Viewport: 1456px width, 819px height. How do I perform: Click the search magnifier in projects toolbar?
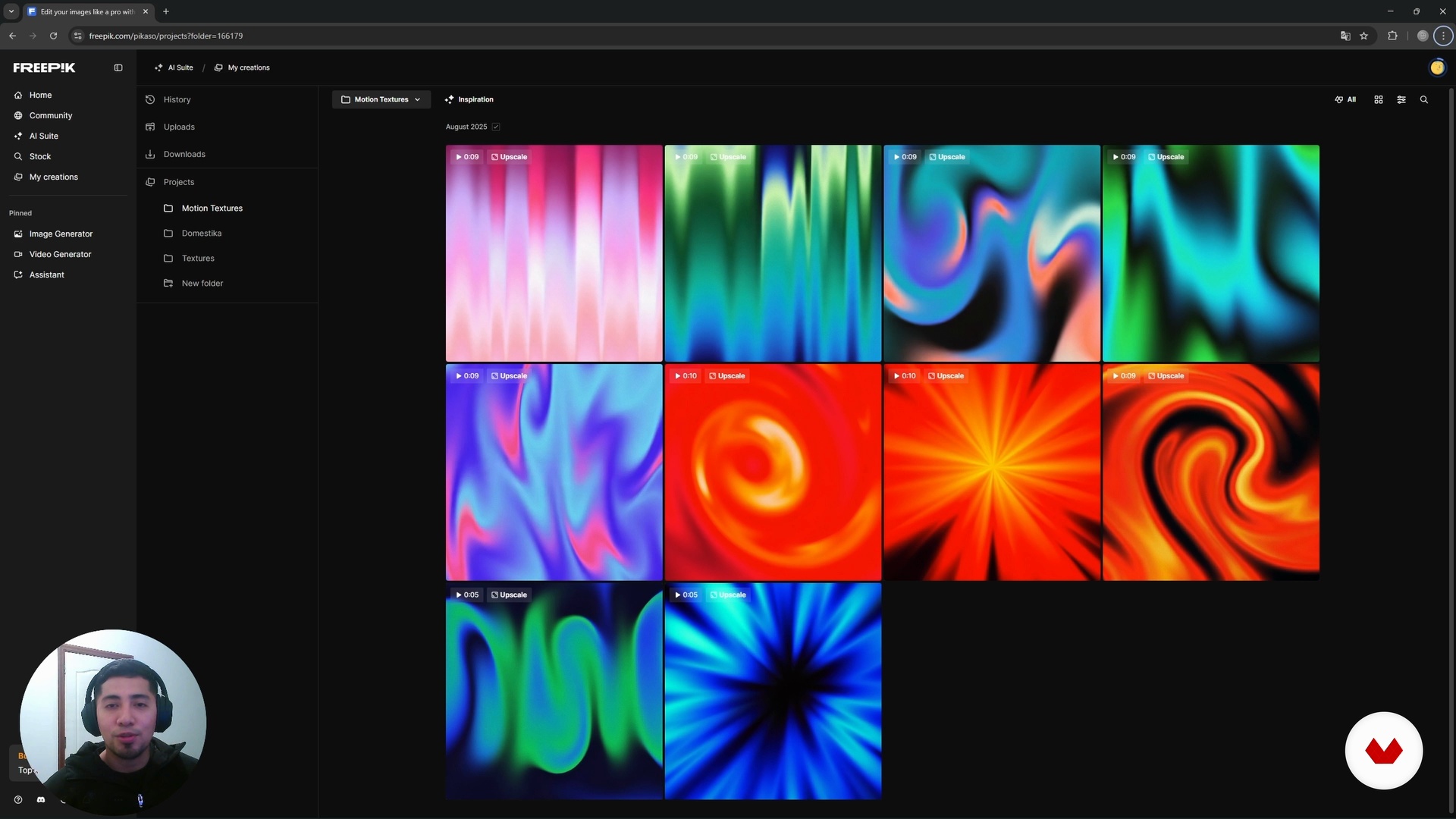[1423, 99]
